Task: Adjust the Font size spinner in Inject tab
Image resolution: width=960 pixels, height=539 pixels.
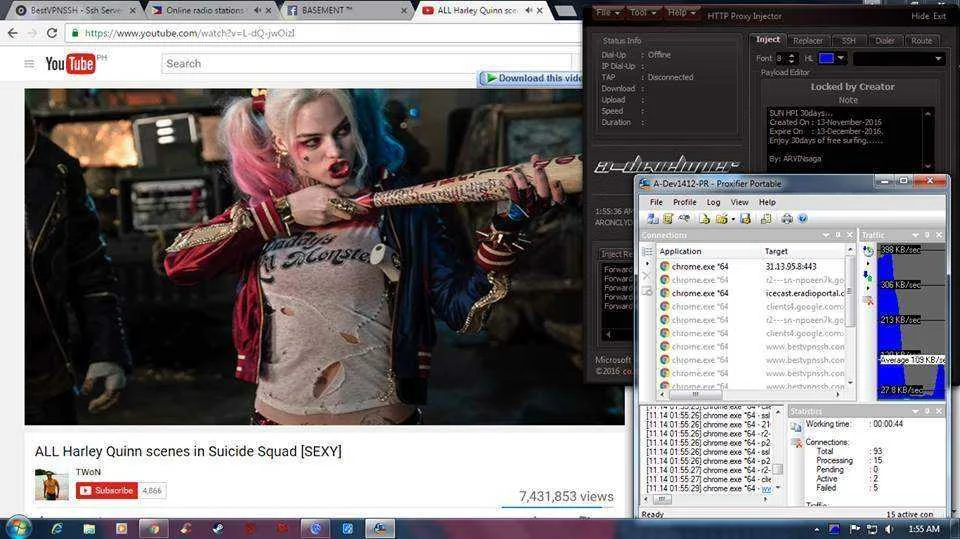Action: 792,58
